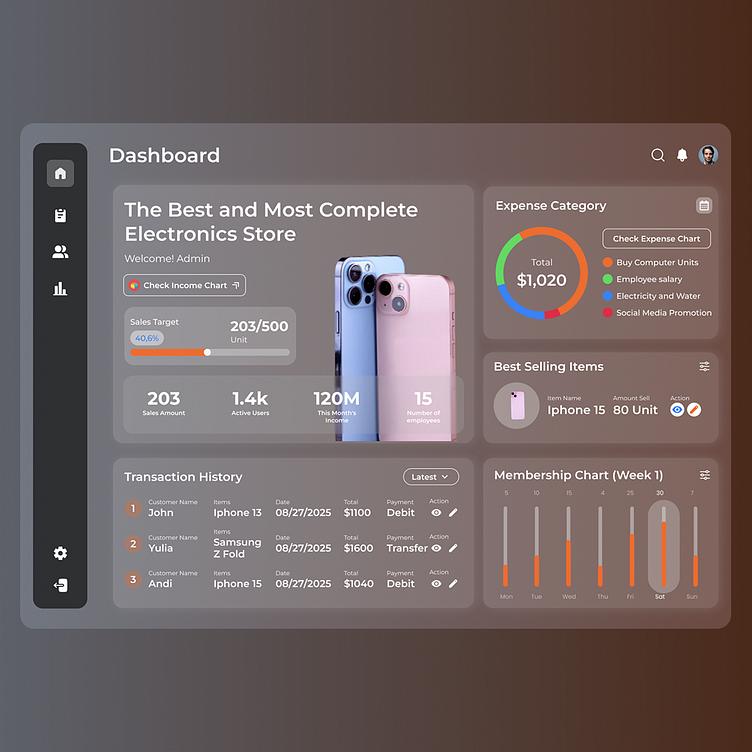View Iphone 15 best selling item

pos(677,410)
